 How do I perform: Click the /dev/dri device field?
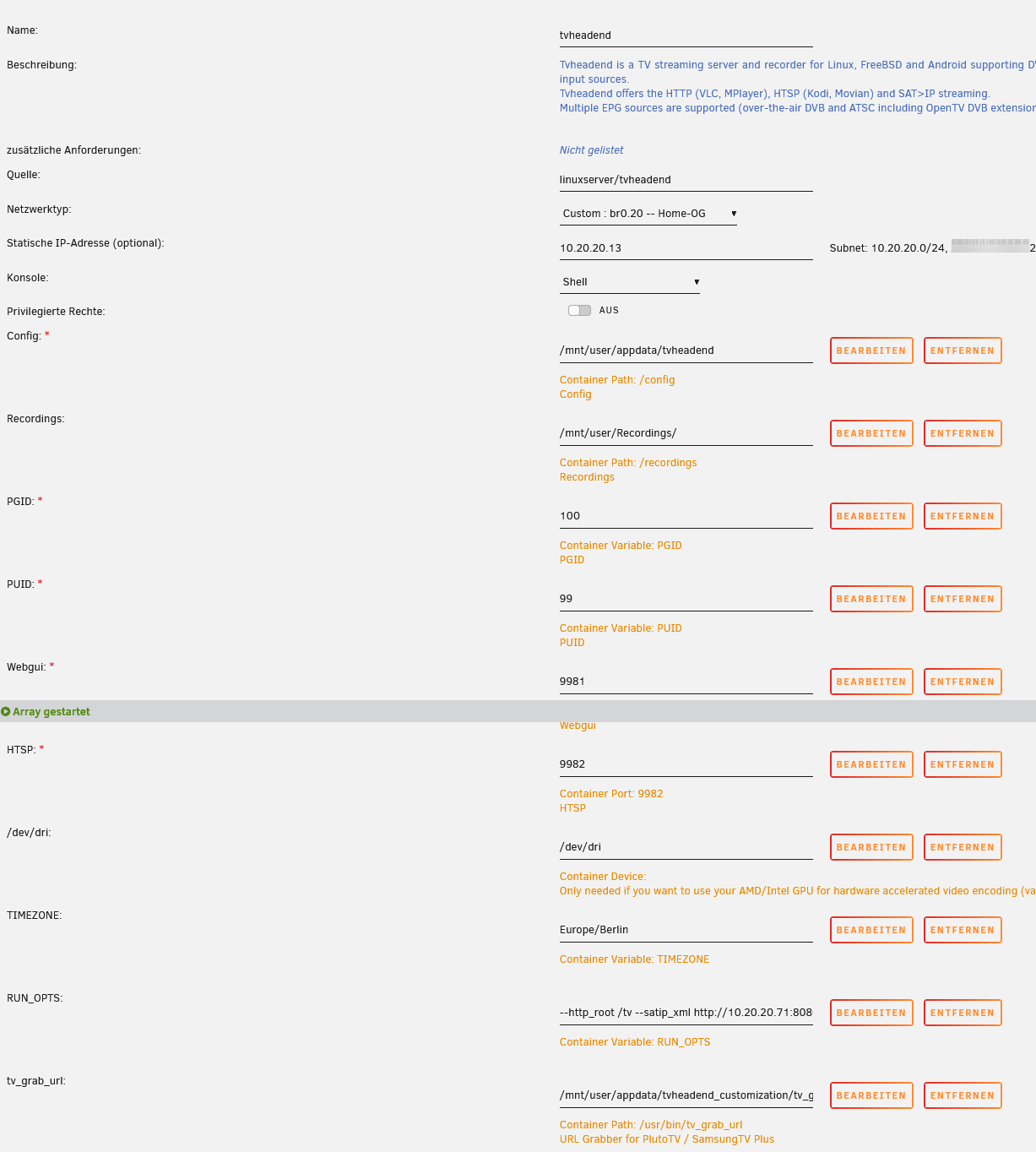click(686, 847)
